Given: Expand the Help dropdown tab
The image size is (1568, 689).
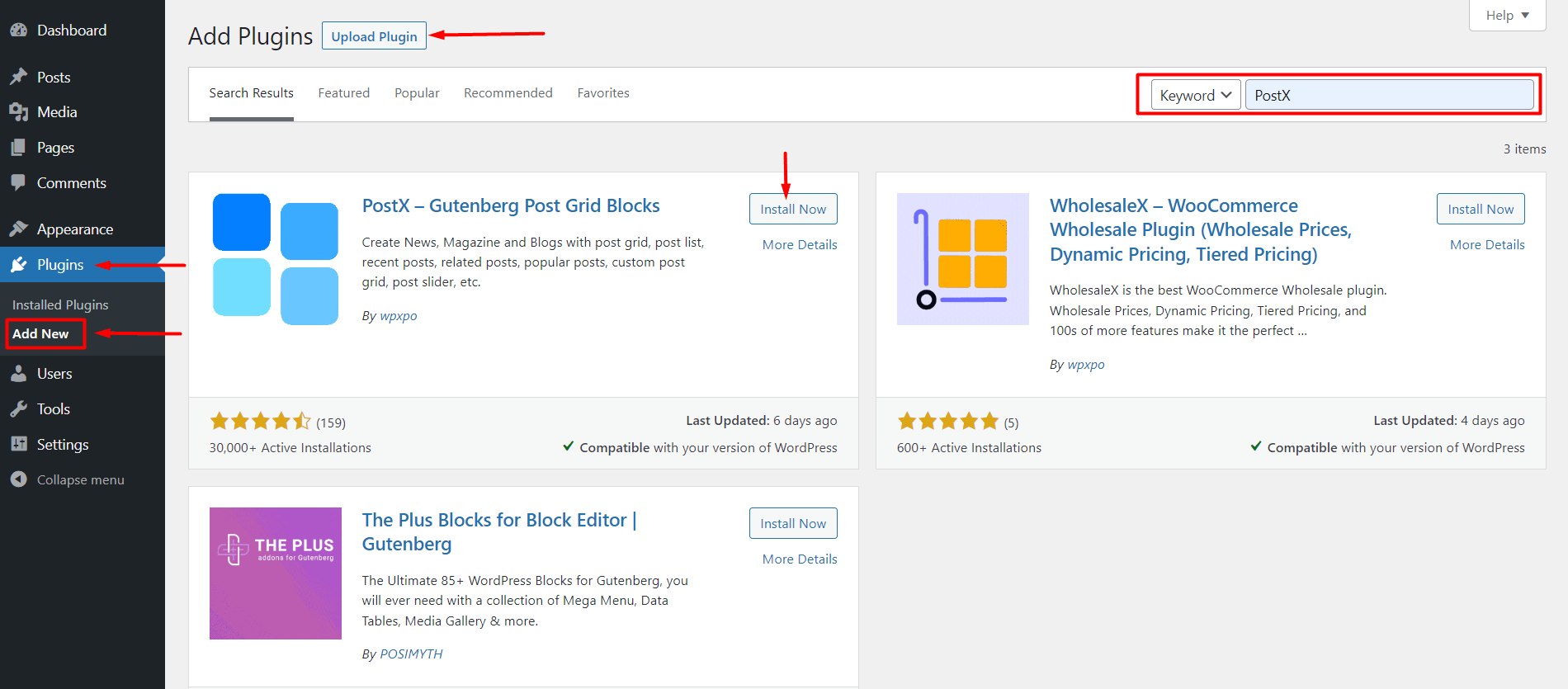Looking at the screenshot, I should click(x=1507, y=15).
